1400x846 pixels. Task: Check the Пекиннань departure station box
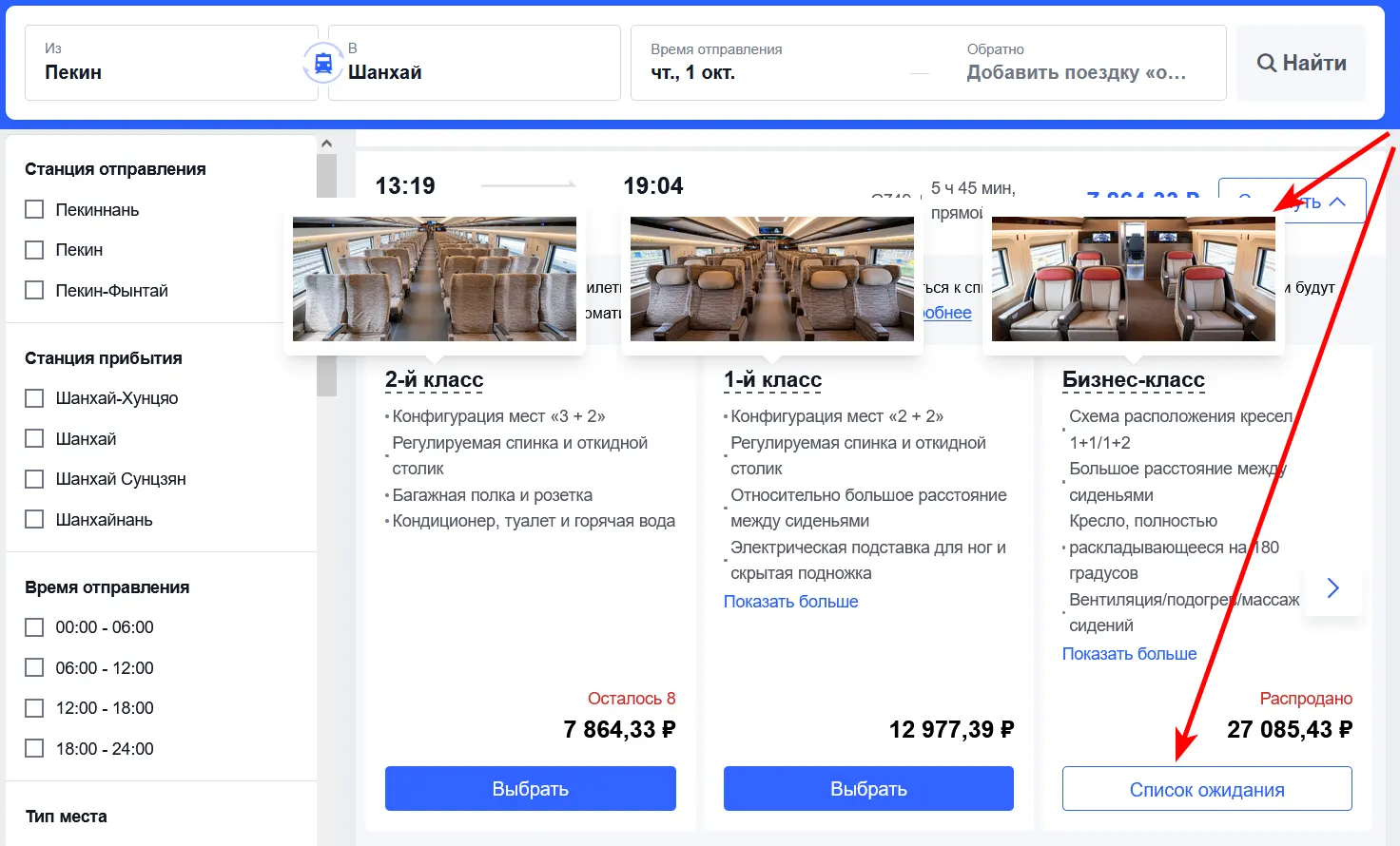click(34, 209)
